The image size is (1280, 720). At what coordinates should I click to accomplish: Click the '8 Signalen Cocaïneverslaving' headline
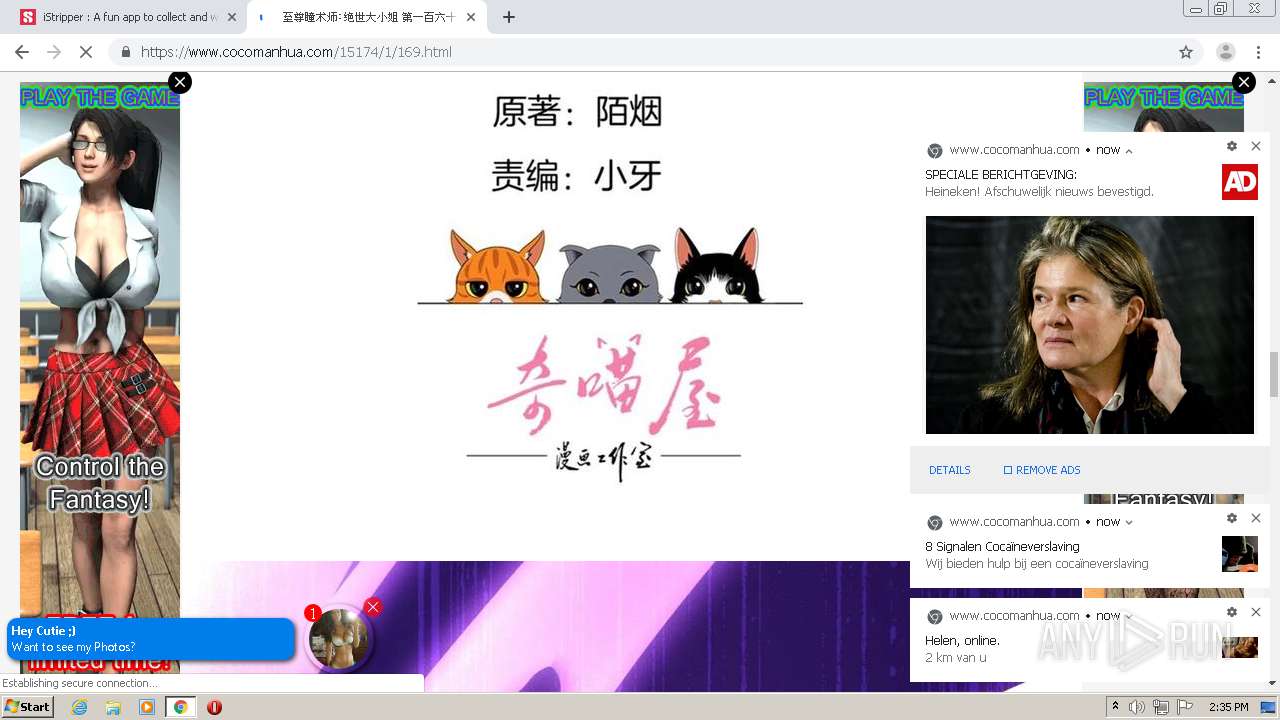click(x=1002, y=547)
